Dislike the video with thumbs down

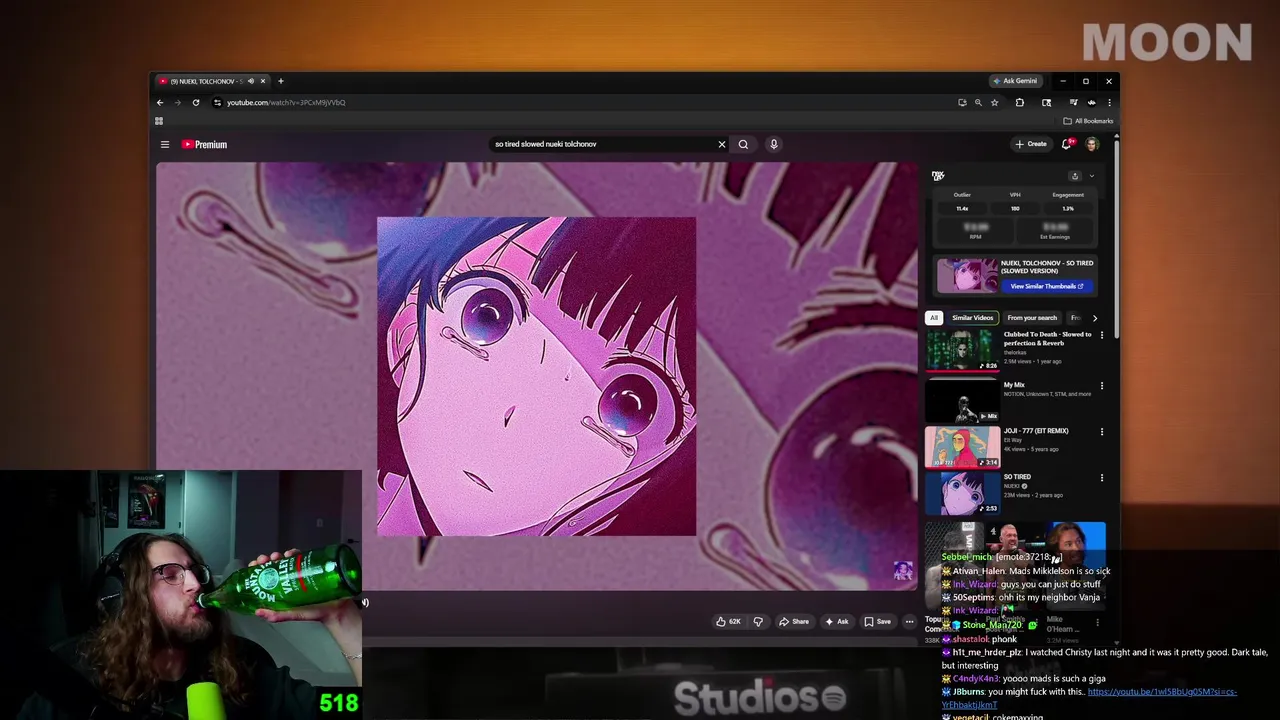pos(758,621)
